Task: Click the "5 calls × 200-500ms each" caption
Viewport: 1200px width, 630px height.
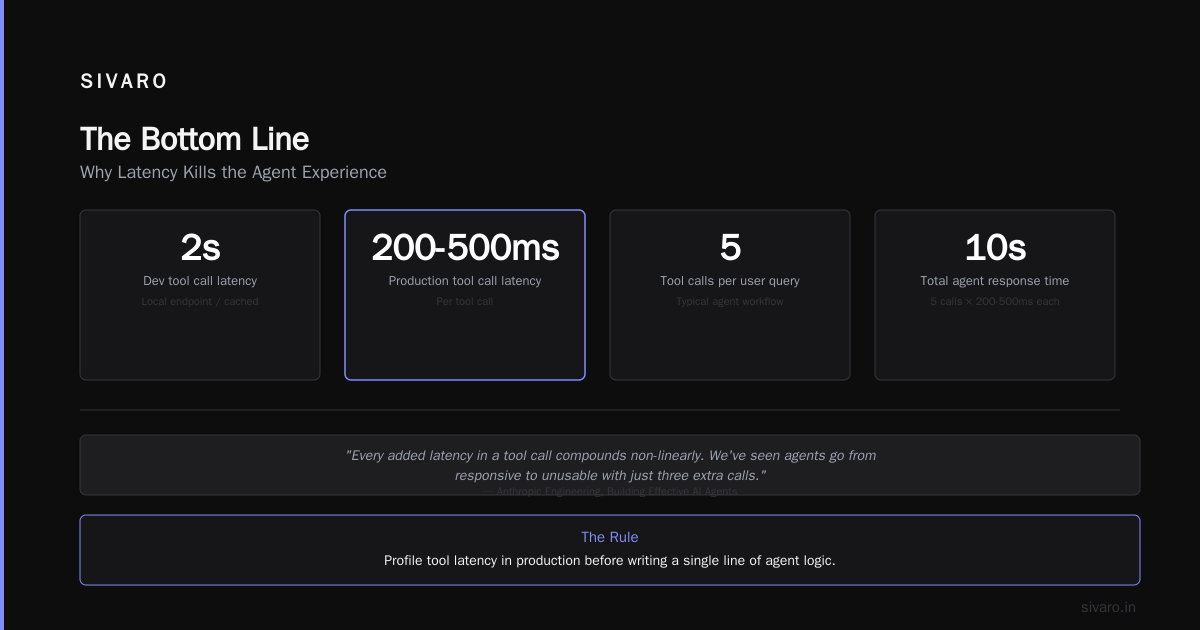Action: 995,302
